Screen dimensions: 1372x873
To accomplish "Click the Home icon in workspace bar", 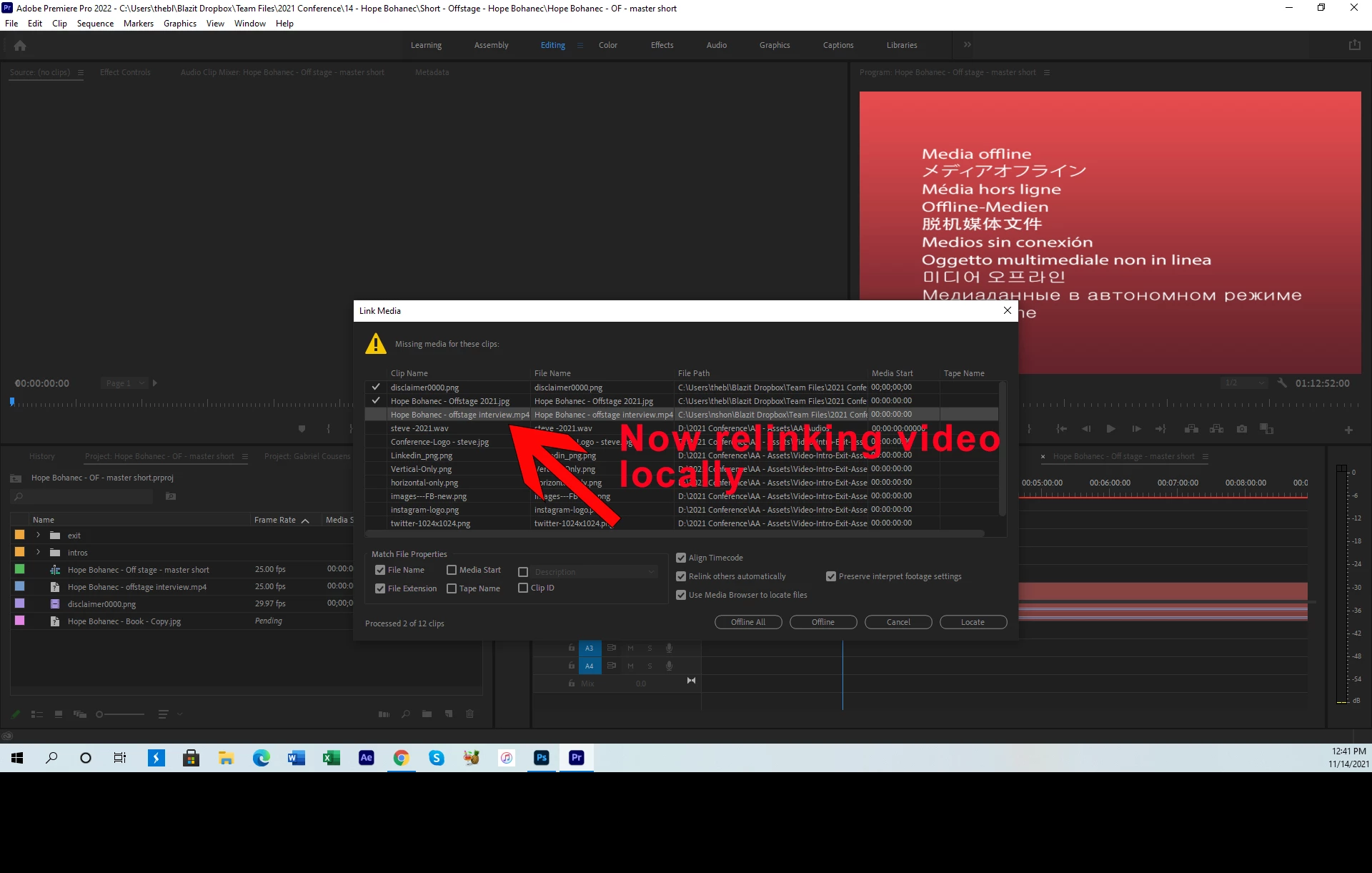I will 20,46.
